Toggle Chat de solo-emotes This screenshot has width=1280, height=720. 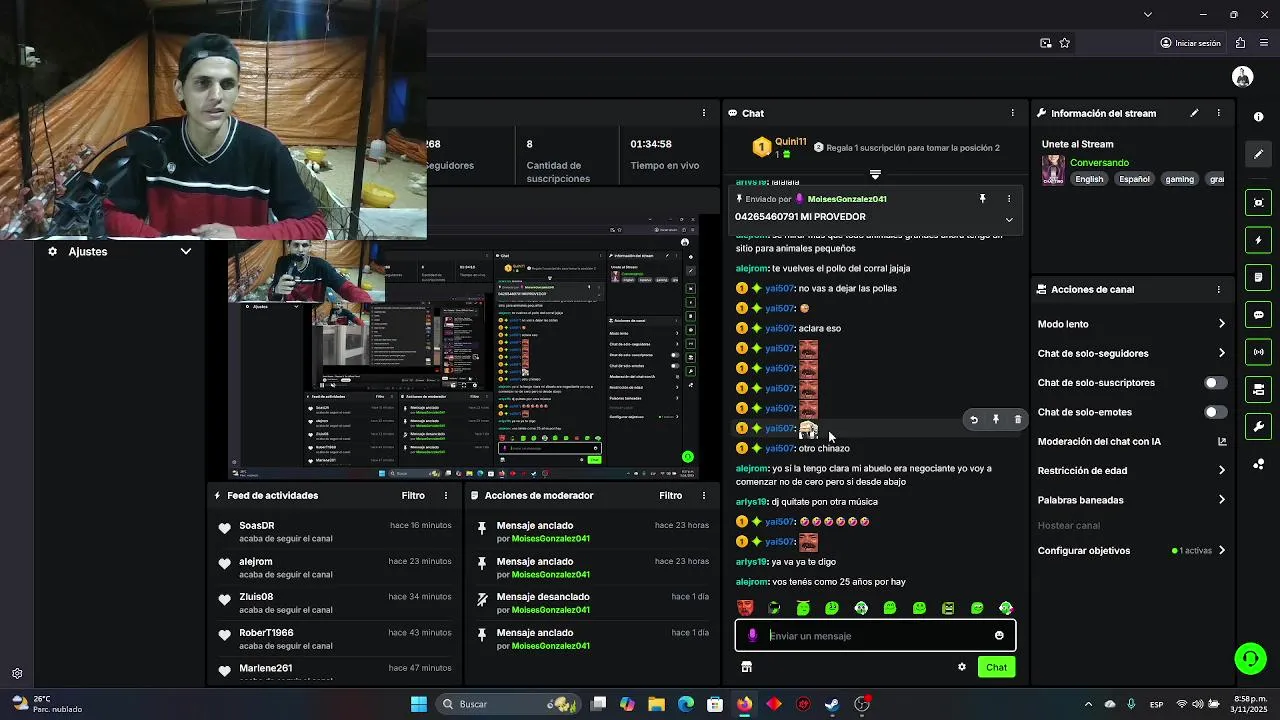pyautogui.click(x=1215, y=412)
